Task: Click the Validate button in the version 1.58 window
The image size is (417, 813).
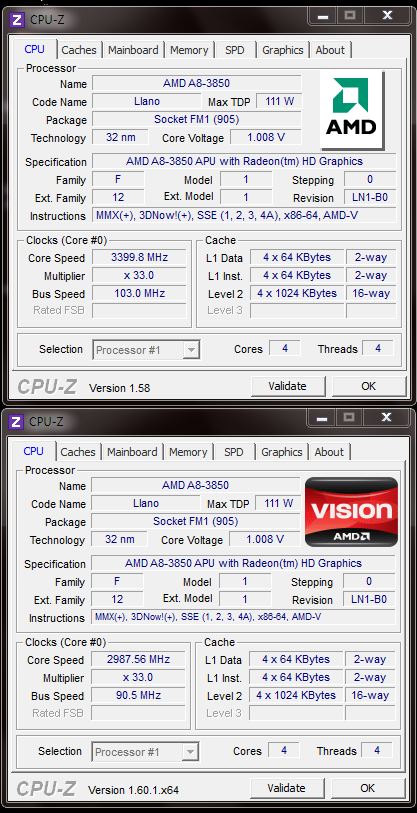Action: 288,386
